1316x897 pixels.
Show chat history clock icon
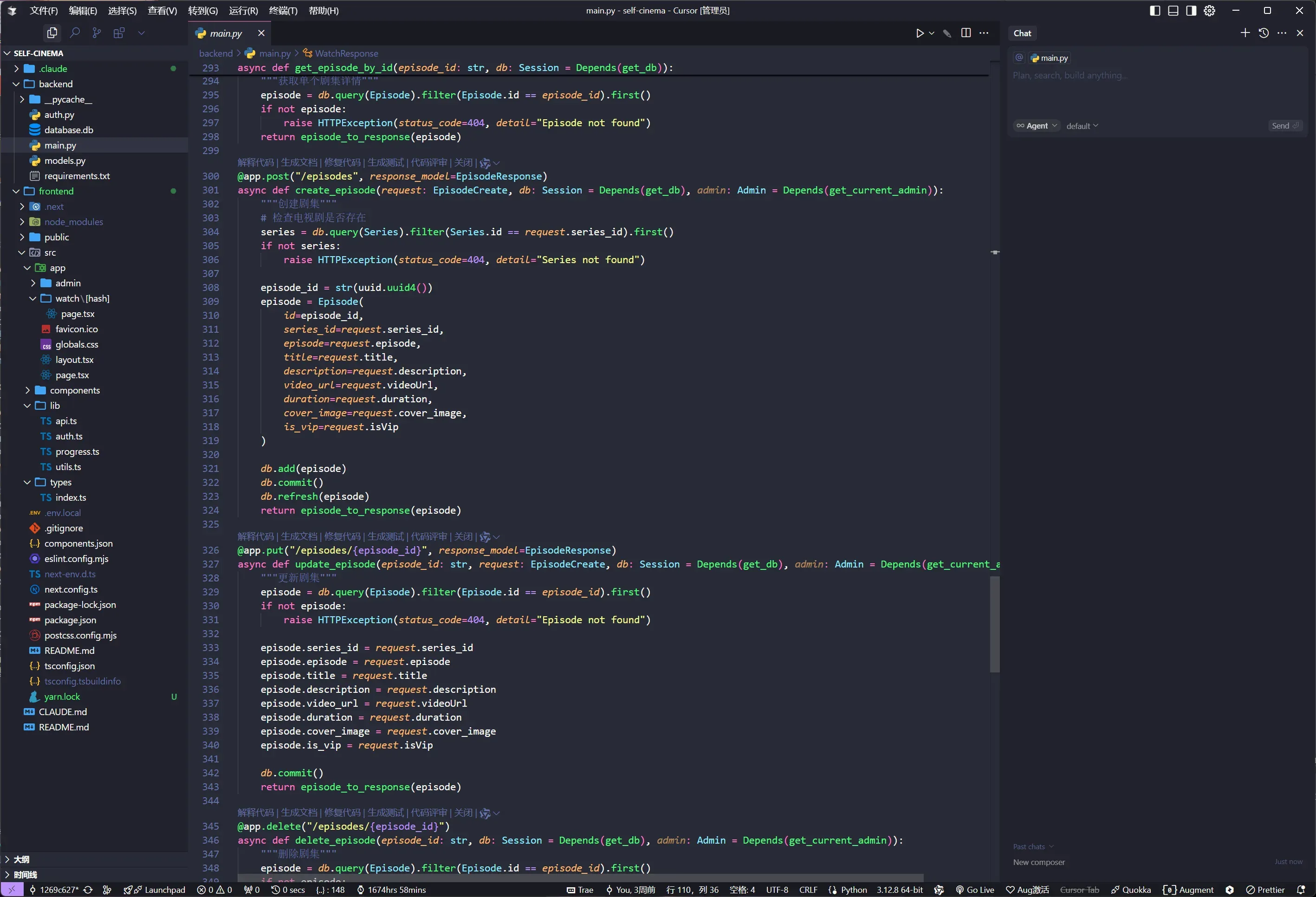tap(1264, 33)
